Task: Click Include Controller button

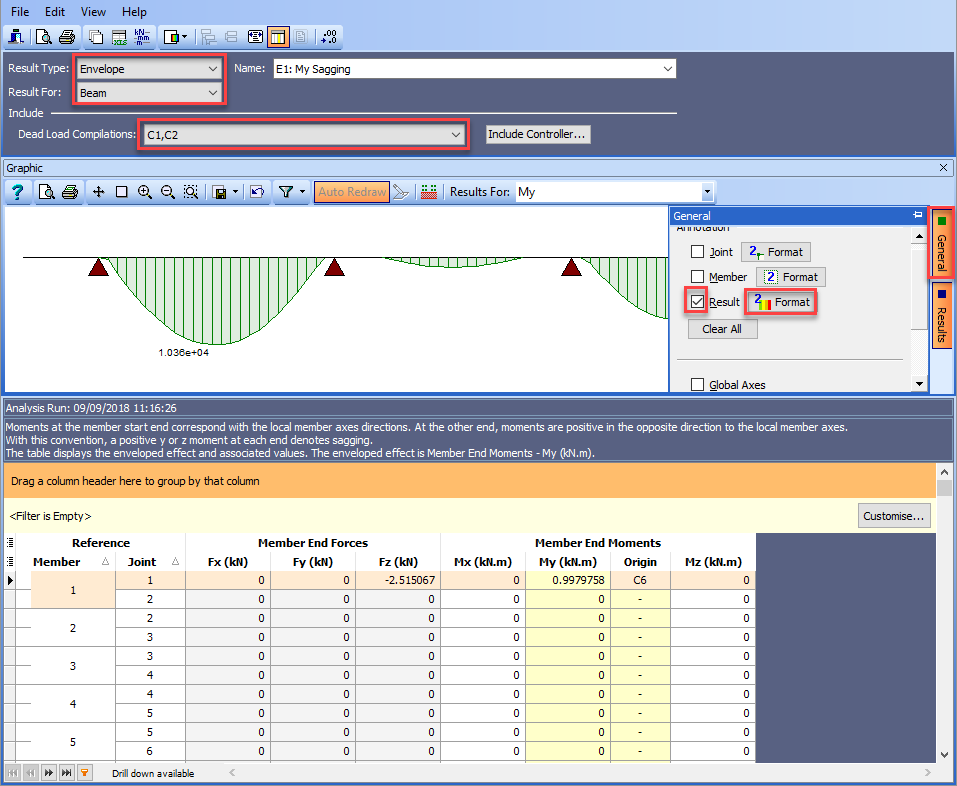Action: click(538, 134)
